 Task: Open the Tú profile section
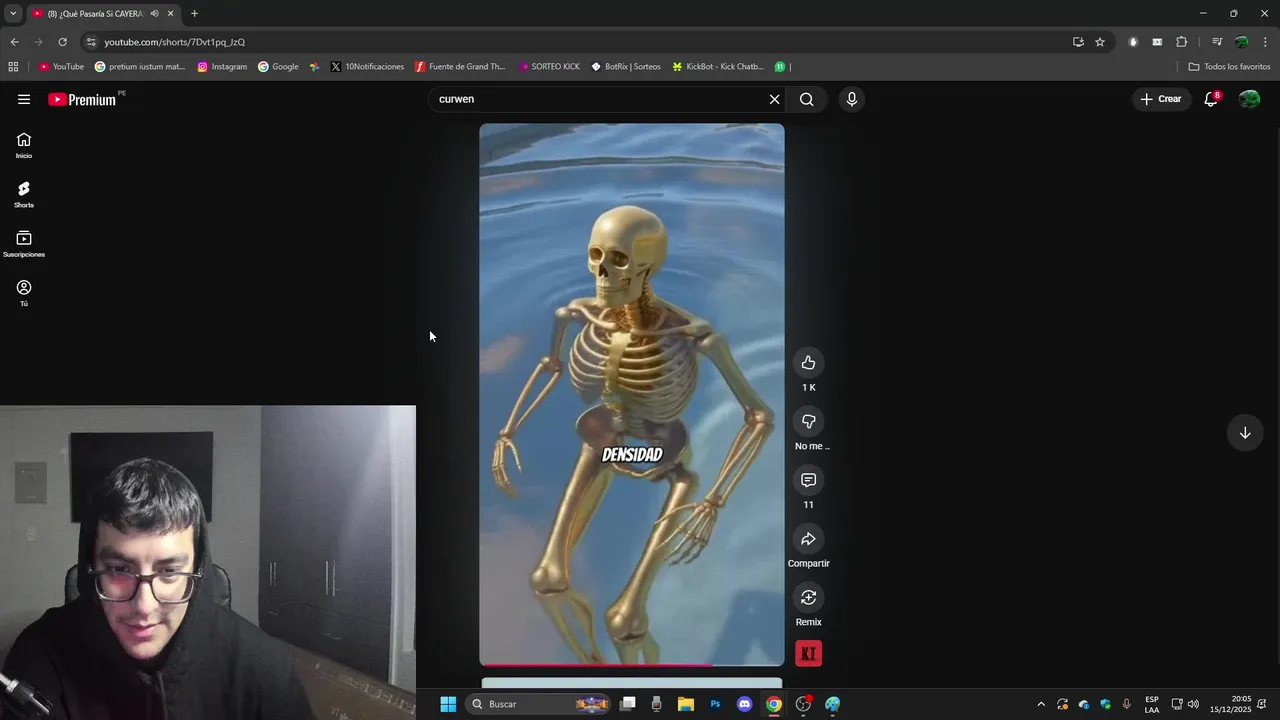pyautogui.click(x=24, y=293)
